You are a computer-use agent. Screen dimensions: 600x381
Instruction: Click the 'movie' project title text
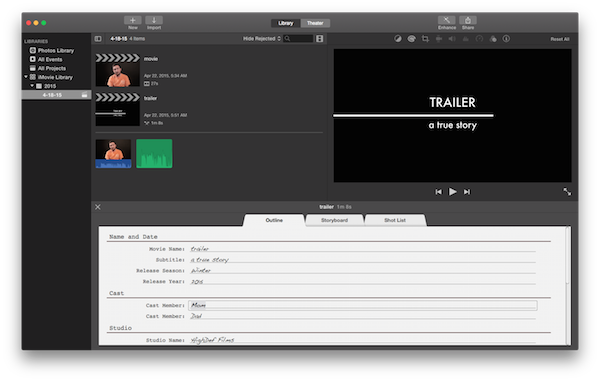tap(151, 59)
